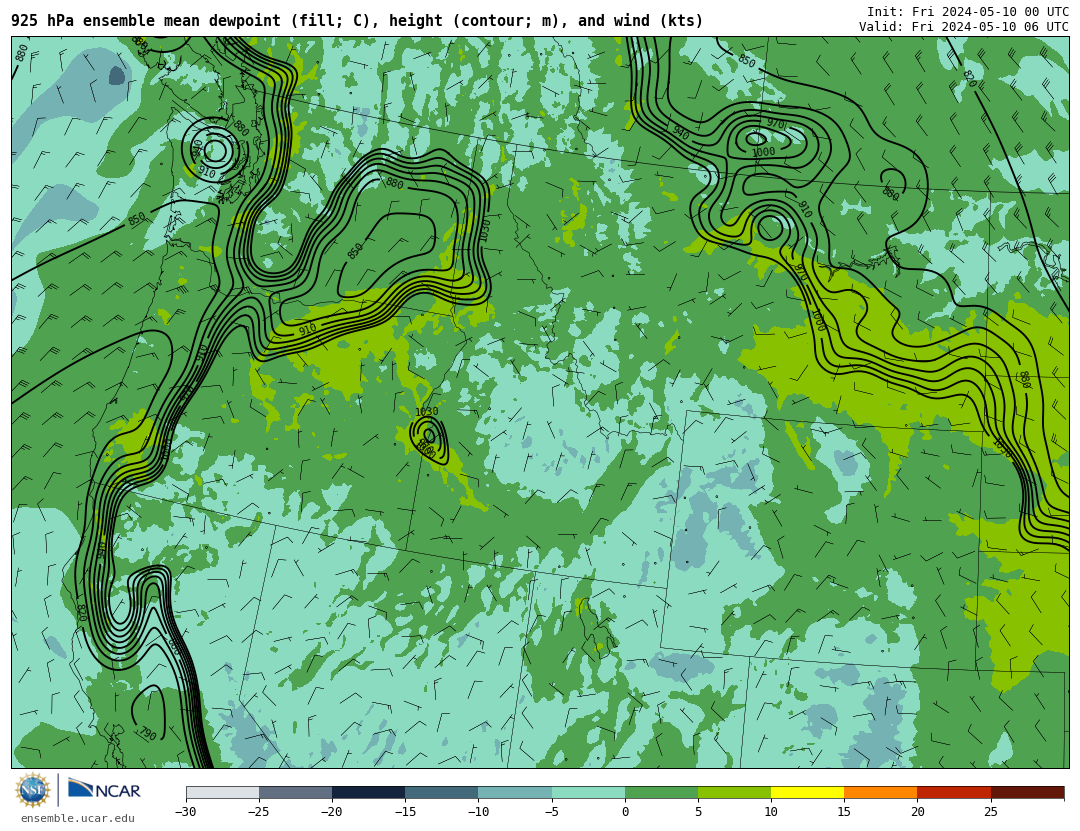This screenshot has width=1080, height=831.
Task: Open the ensemble.ucar.edu text link
Action: (x=78, y=819)
